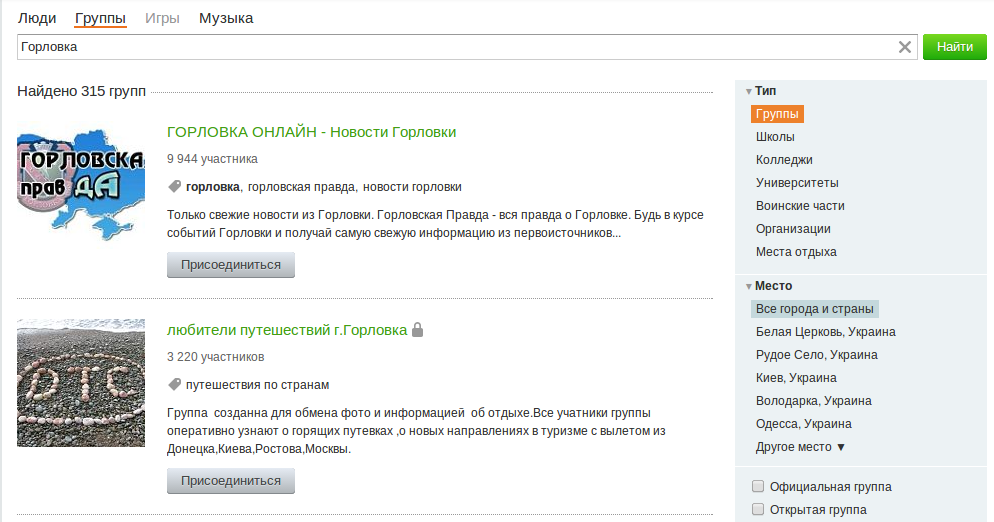Image resolution: width=994 pixels, height=522 pixels.
Task: Filter by Школы type
Action: [775, 136]
